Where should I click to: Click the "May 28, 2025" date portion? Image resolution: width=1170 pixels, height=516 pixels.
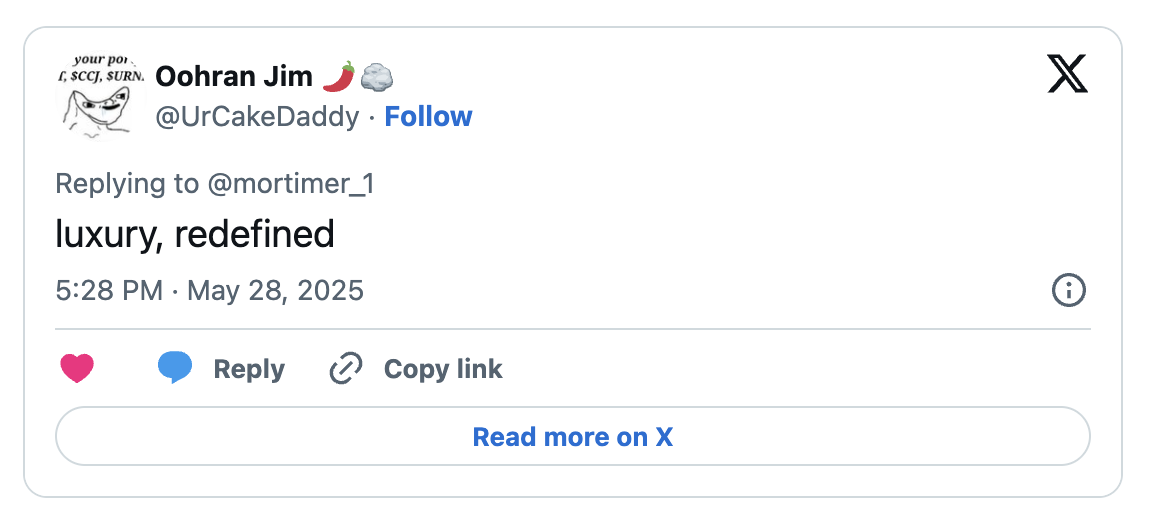pos(275,290)
